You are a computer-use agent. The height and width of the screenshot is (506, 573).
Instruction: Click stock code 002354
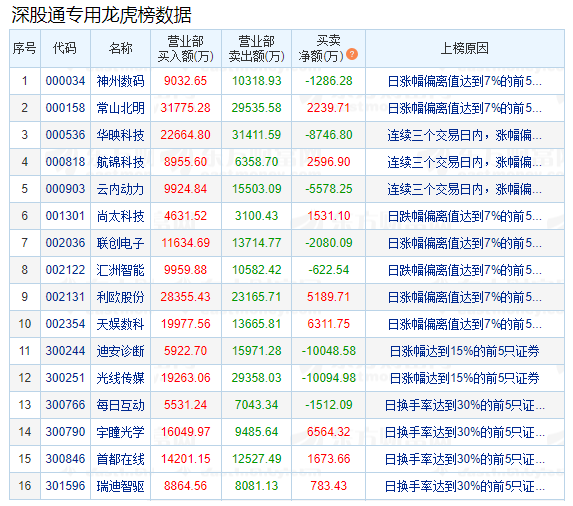point(65,324)
